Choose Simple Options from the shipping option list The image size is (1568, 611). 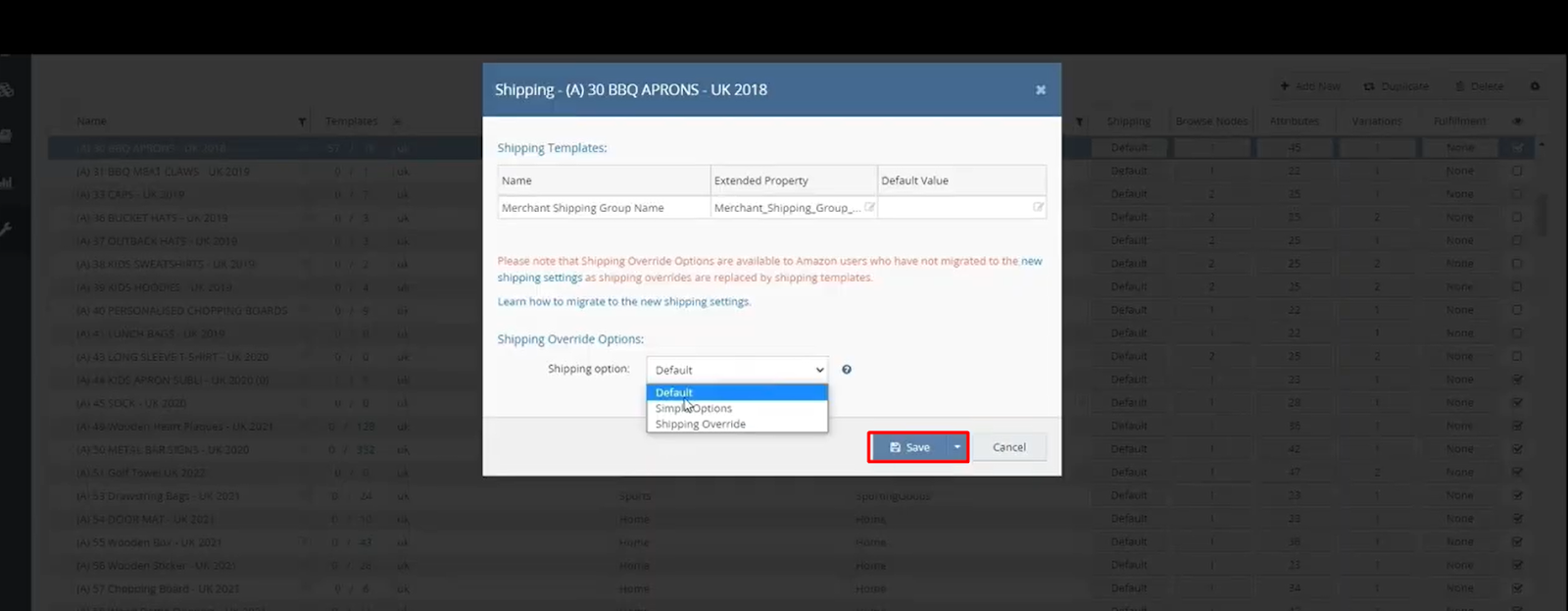pos(737,408)
